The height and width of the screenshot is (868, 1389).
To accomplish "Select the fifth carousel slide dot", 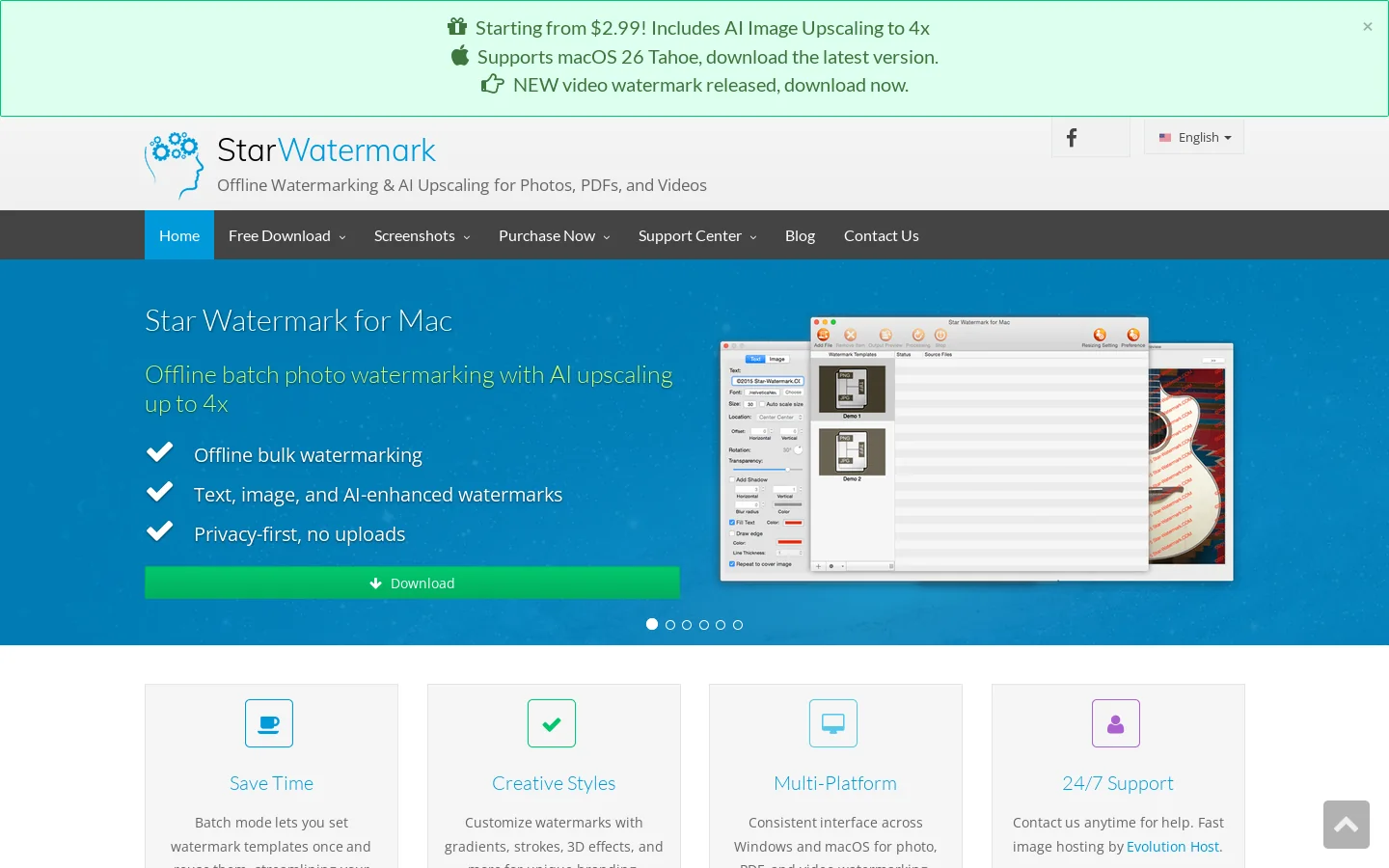I will [x=721, y=625].
